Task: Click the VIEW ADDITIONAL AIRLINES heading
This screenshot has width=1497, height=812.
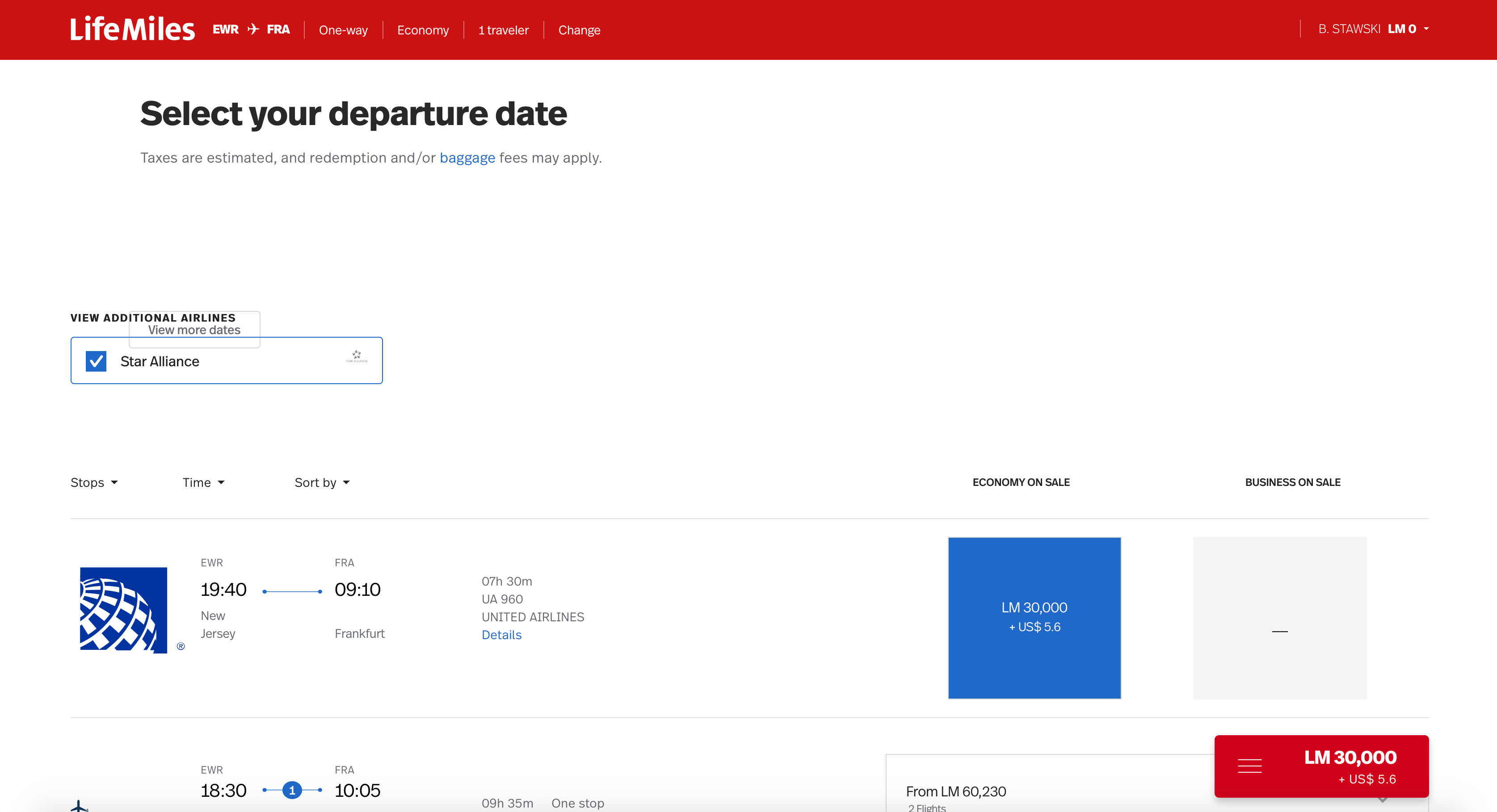Action: (x=153, y=318)
